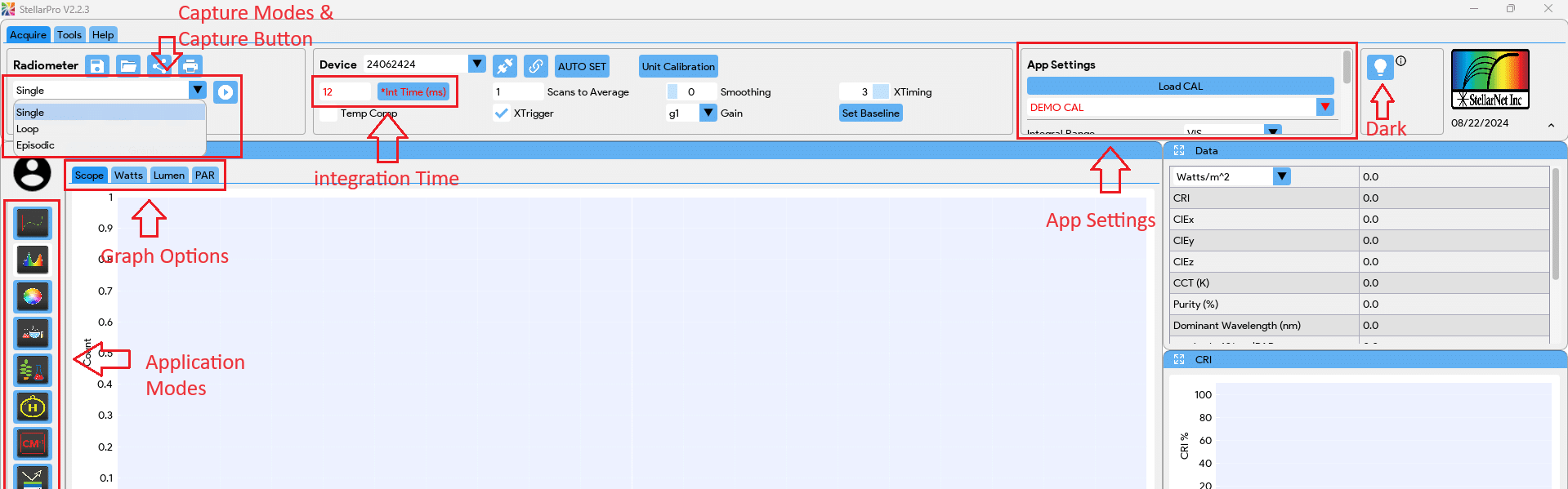
Task: Click the Smoothing value field
Action: pyautogui.click(x=699, y=91)
